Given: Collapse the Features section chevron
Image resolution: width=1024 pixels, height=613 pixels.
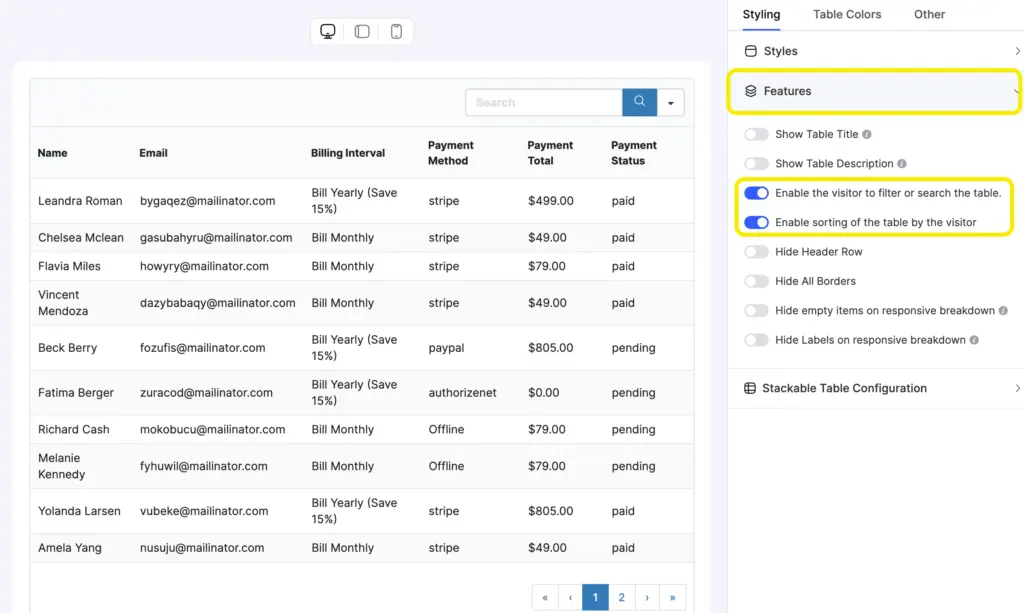Looking at the screenshot, I should click(1016, 89).
